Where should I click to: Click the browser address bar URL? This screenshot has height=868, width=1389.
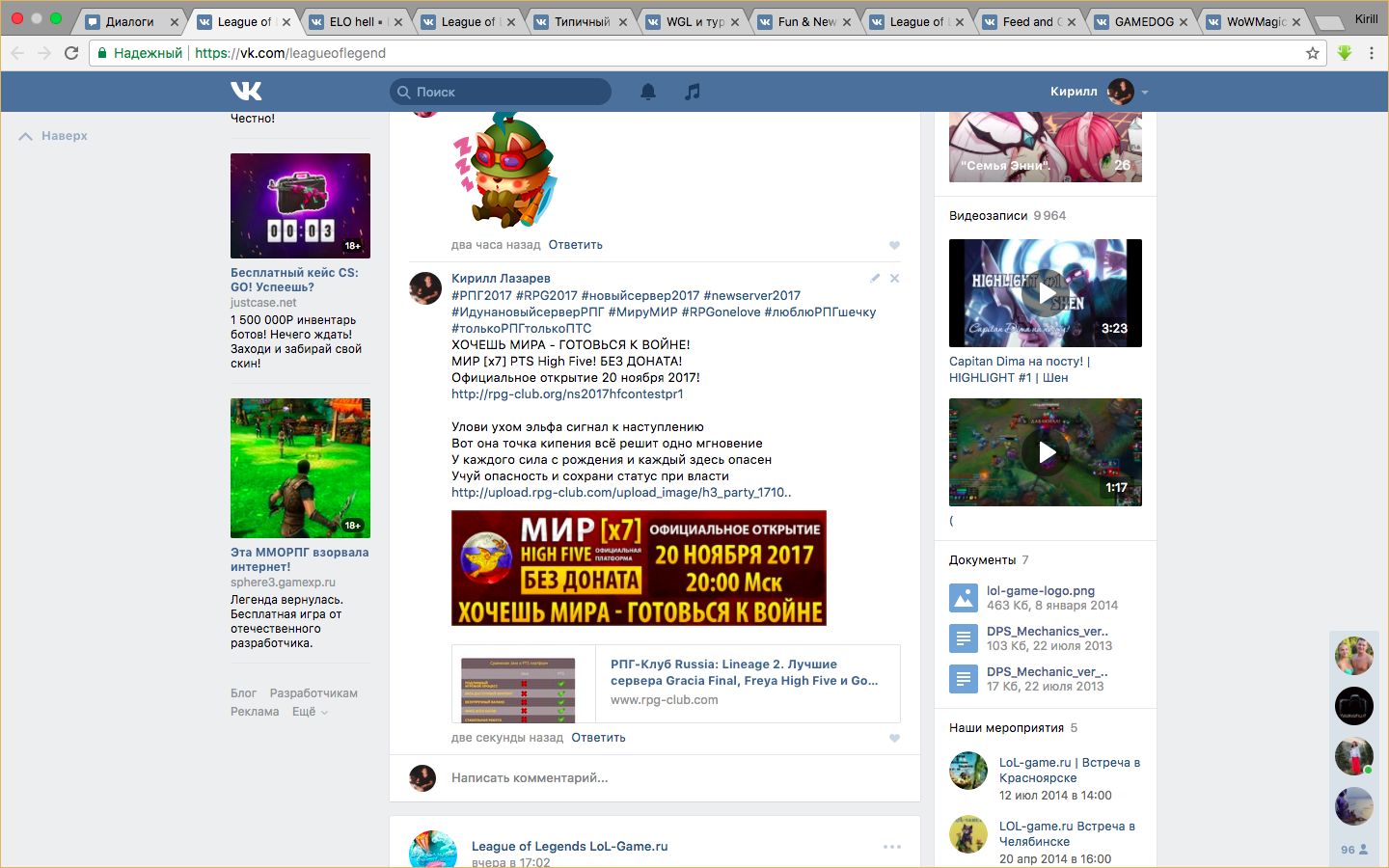tap(290, 53)
